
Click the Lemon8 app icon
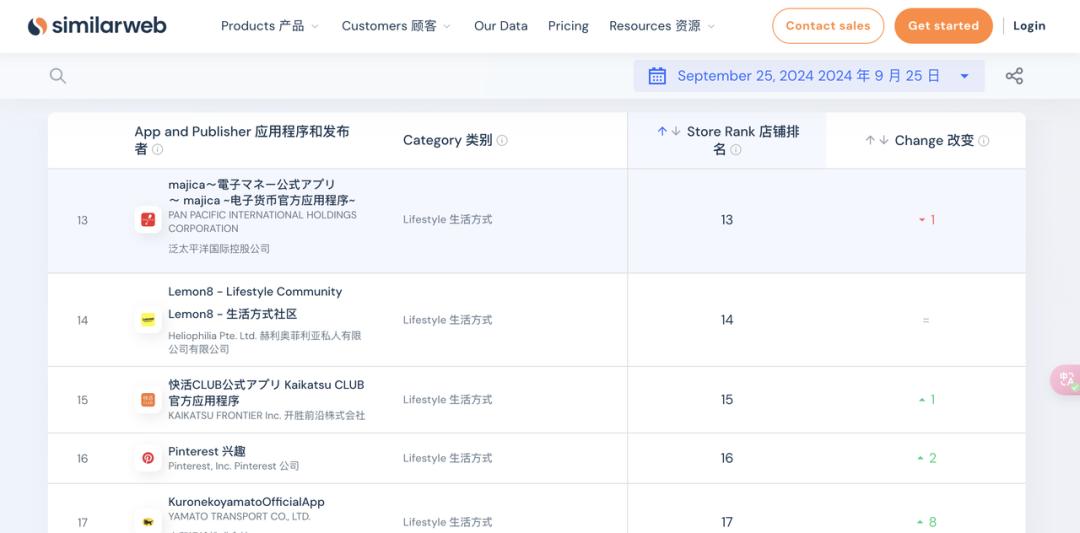coord(148,320)
